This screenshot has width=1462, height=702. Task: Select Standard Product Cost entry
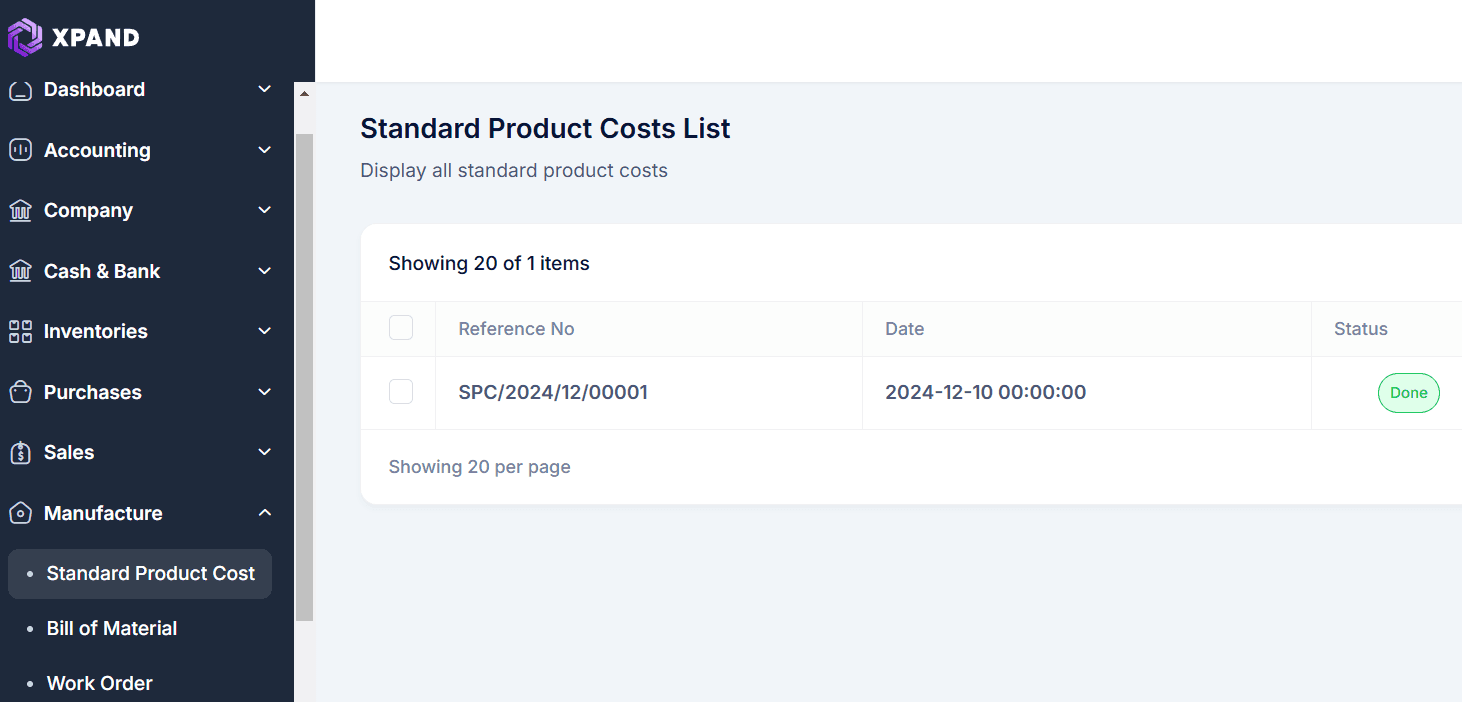pos(150,573)
